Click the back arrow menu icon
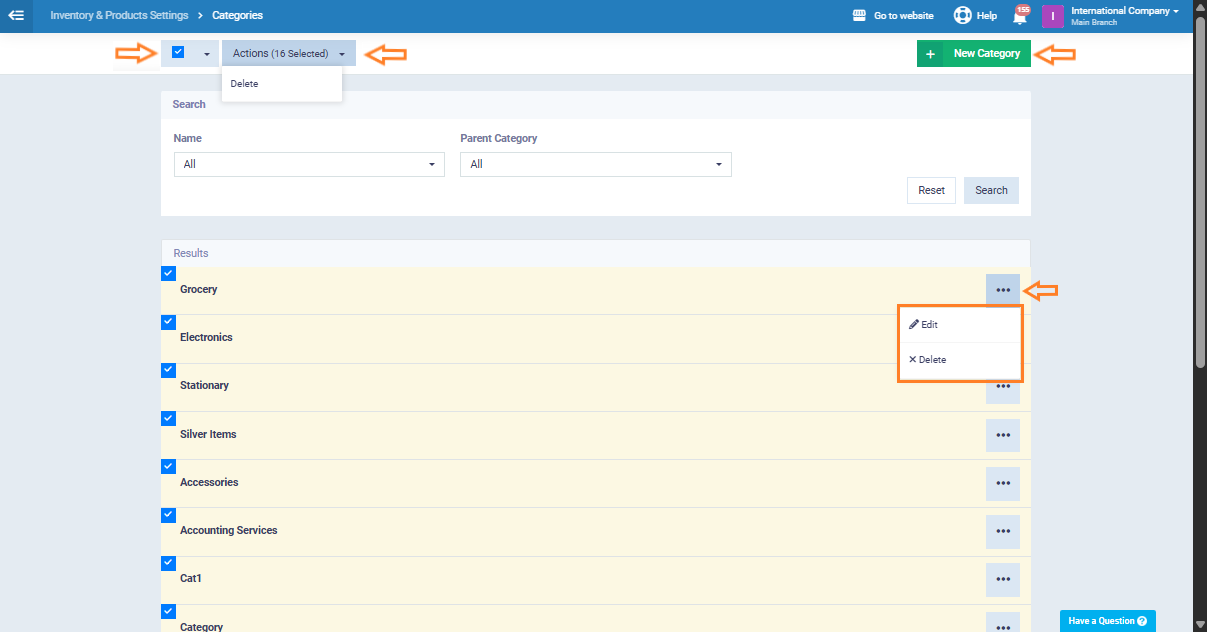 coord(16,16)
